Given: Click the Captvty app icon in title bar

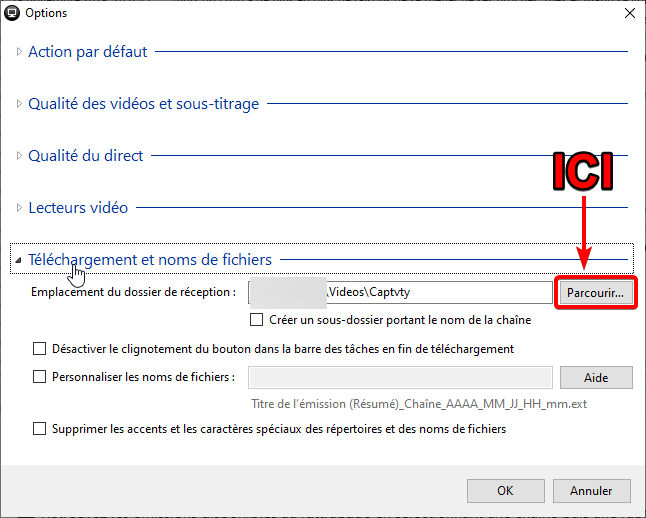Looking at the screenshot, I should tap(13, 13).
